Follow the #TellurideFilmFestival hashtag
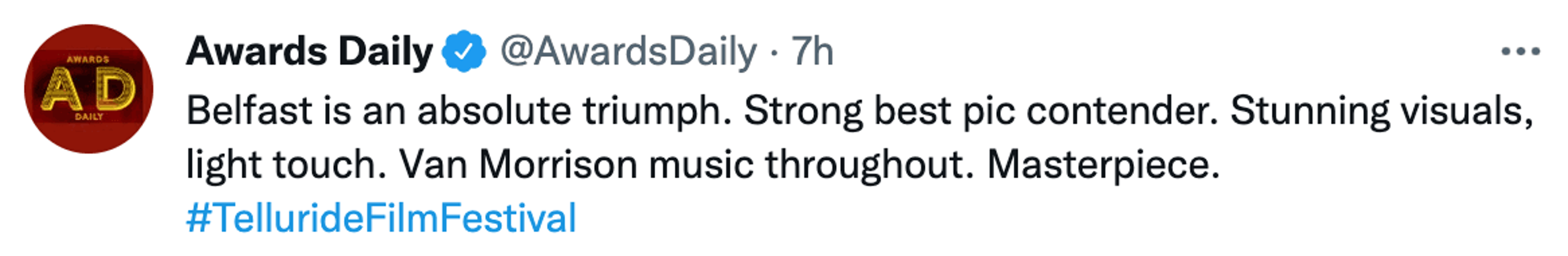The image size is (1568, 256). (381, 218)
